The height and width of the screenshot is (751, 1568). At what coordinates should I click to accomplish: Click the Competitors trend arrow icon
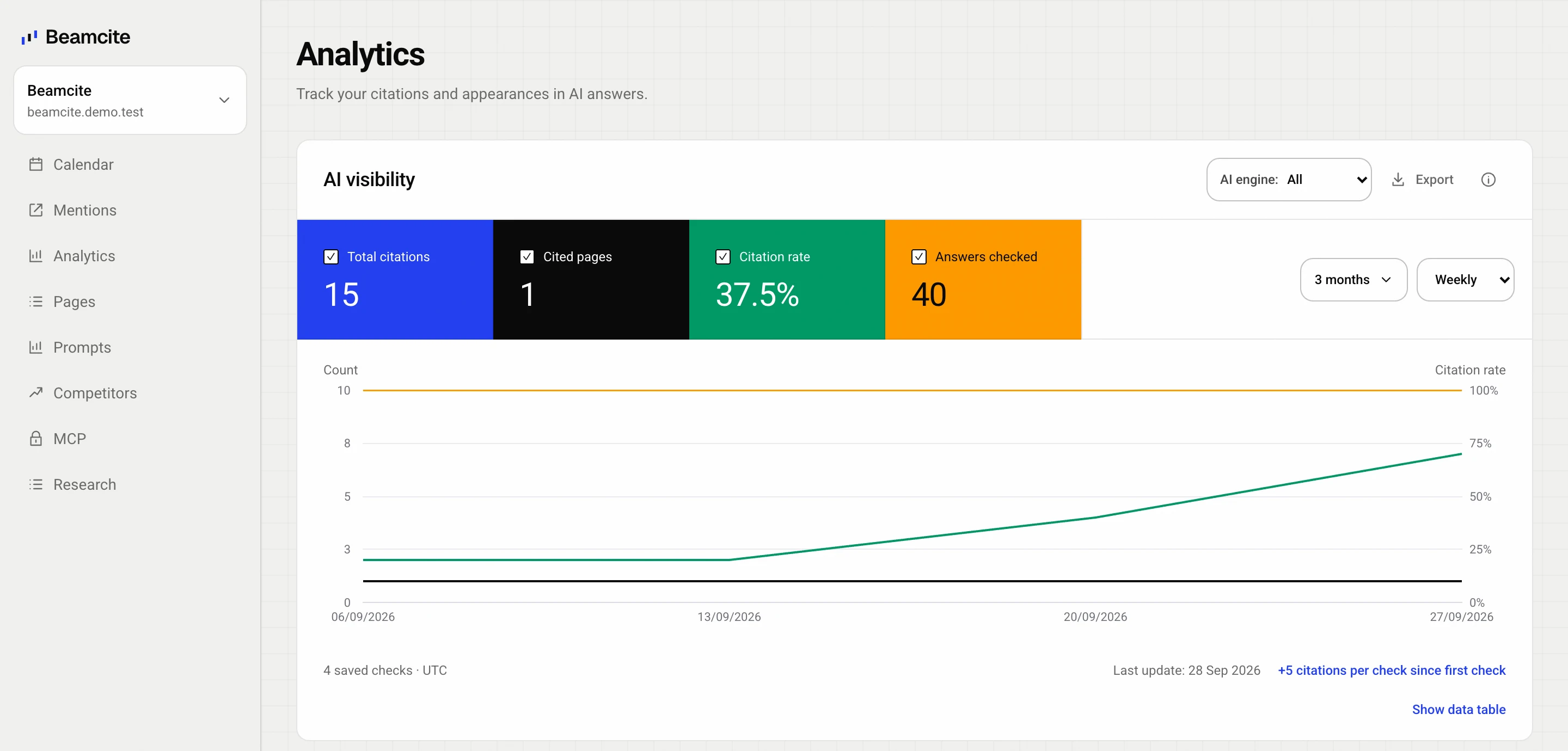click(36, 392)
